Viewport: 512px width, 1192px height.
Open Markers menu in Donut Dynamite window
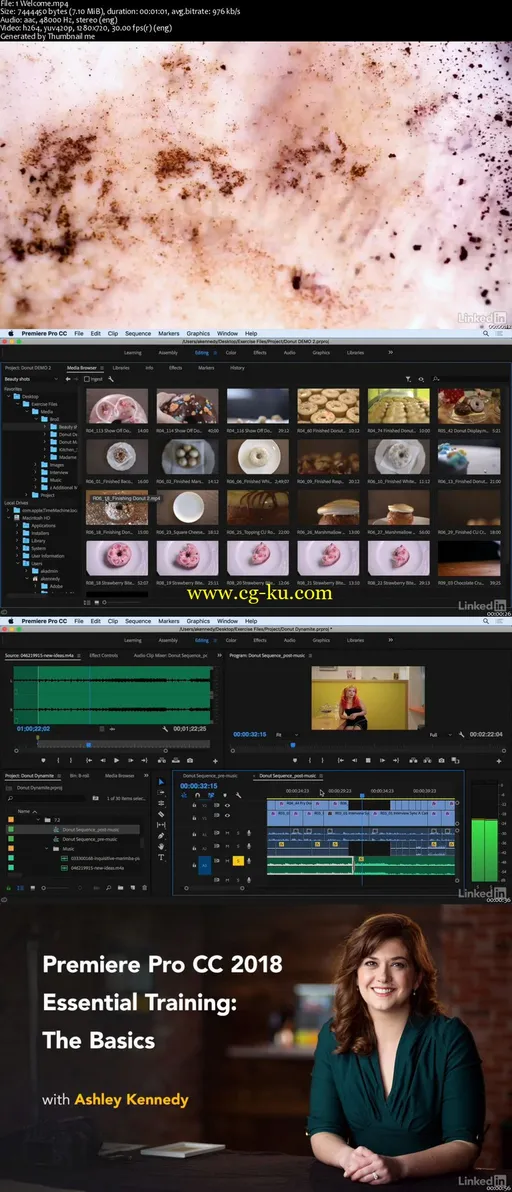click(169, 621)
